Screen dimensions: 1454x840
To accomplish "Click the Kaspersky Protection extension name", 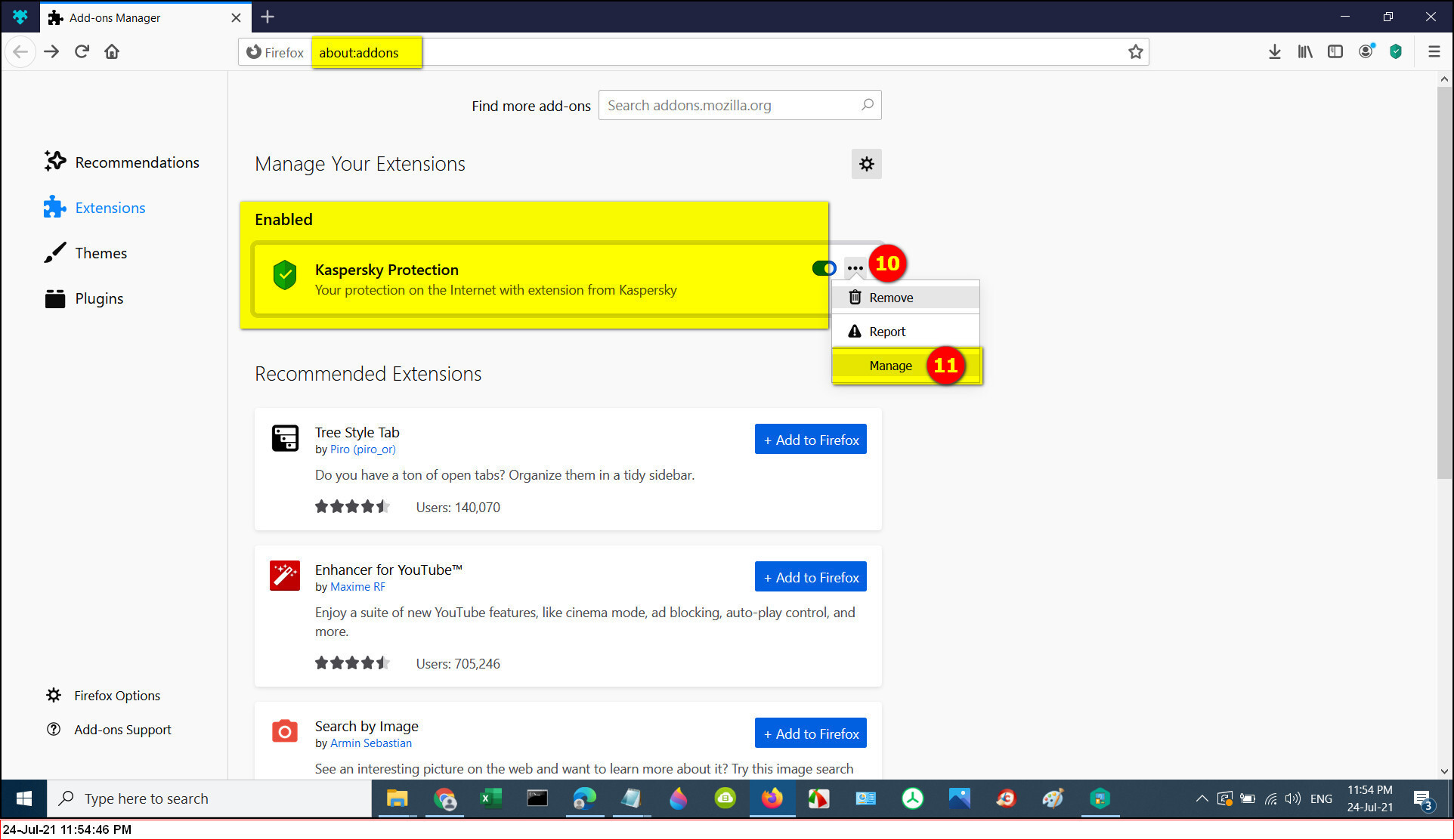I will (x=386, y=270).
